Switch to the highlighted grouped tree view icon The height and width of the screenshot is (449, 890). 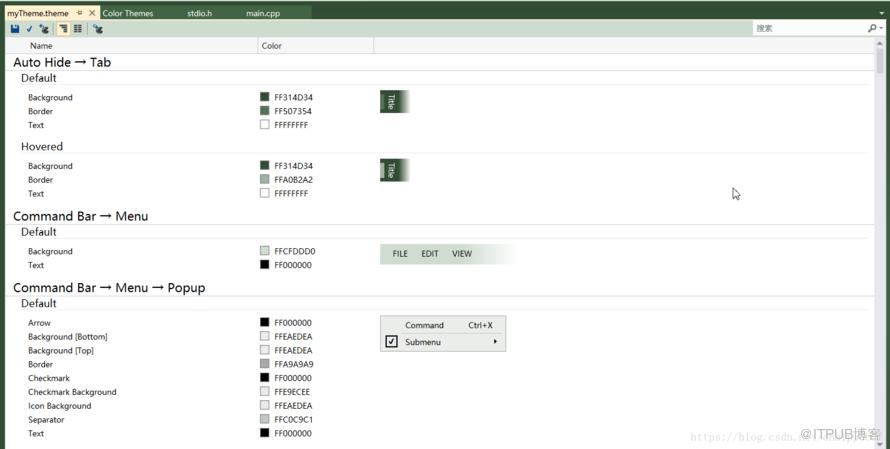coord(64,28)
